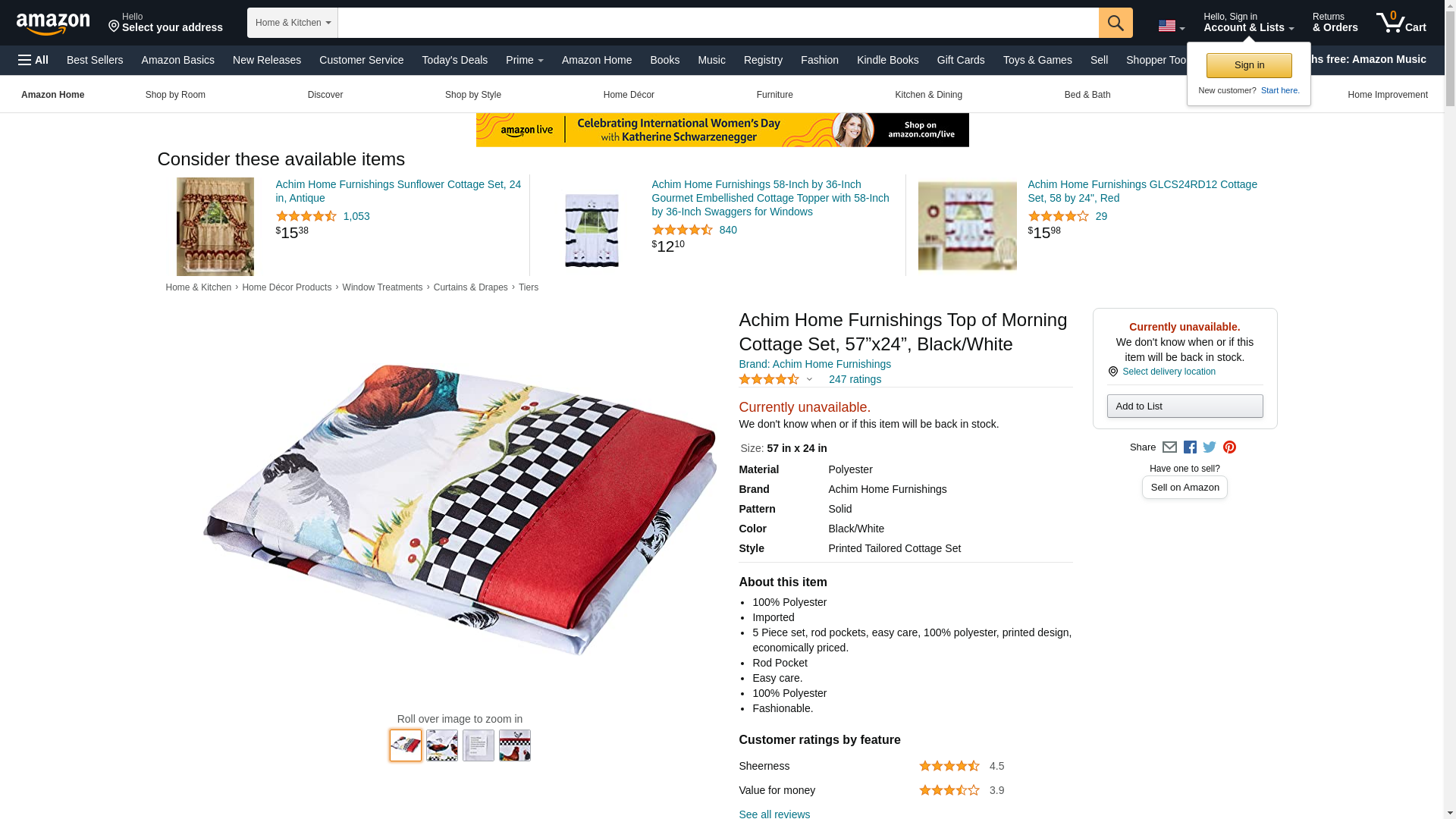Go to Amazon logo home page
1456x819 pixels.
point(53,24)
